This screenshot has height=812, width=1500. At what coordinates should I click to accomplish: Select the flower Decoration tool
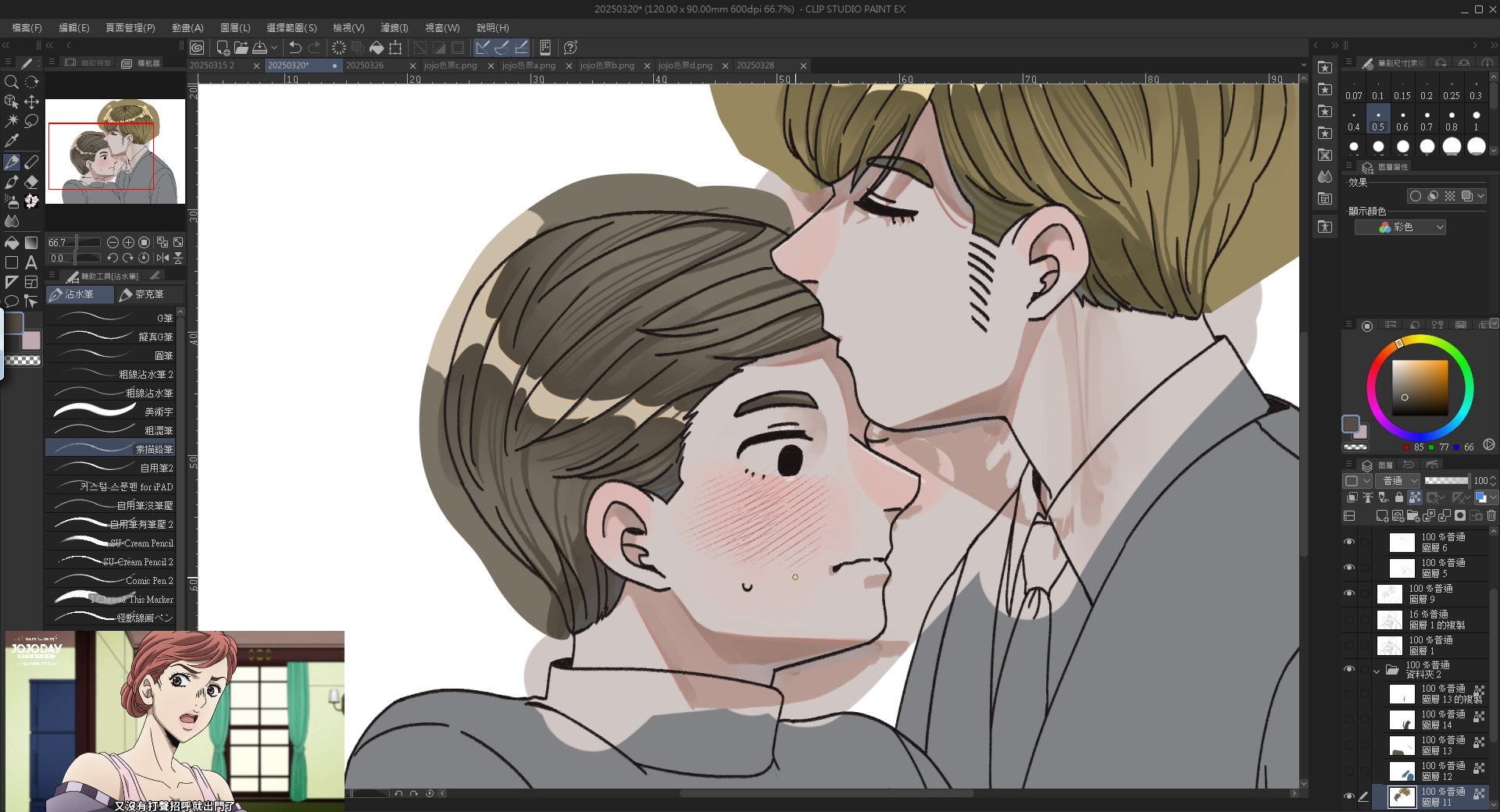tap(31, 201)
